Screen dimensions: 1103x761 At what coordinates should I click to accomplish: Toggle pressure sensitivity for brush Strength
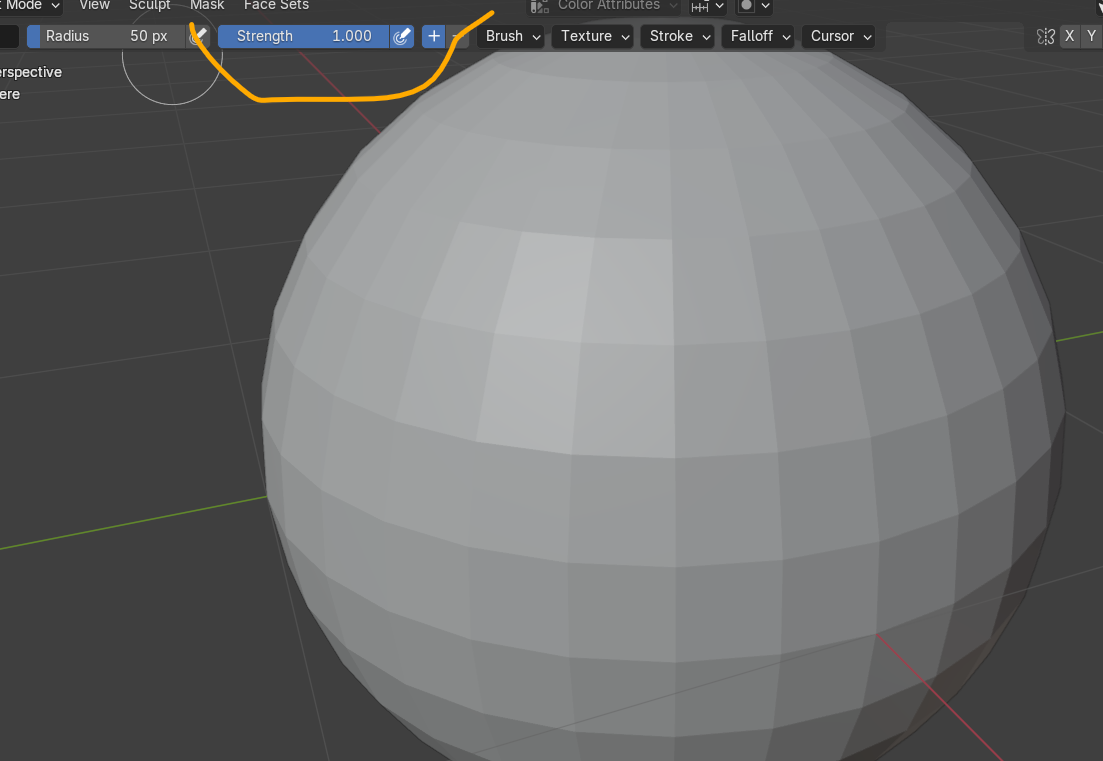[x=402, y=36]
